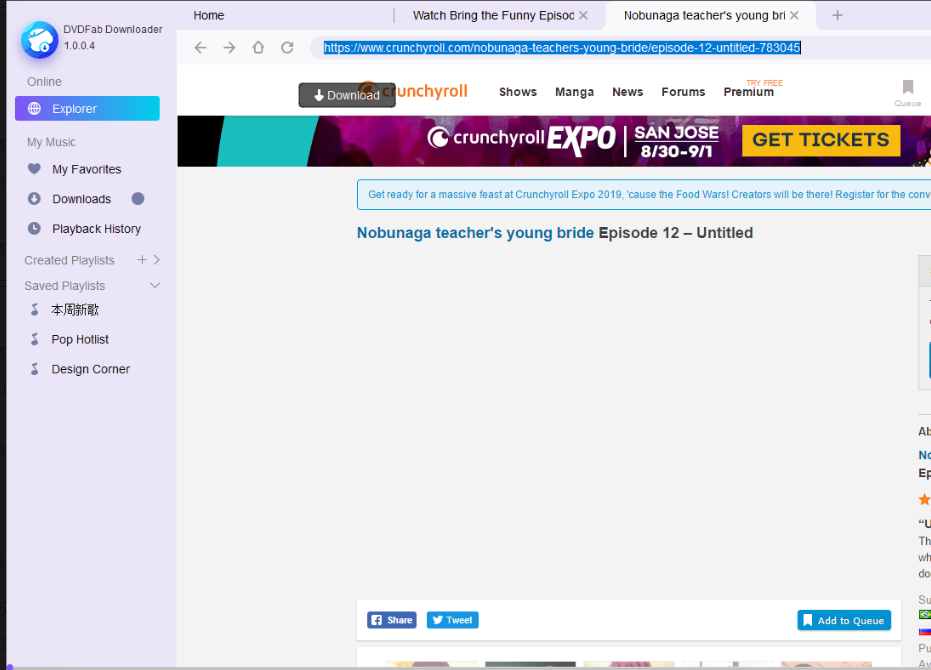Switch to Watch Bring the Funny tab
This screenshot has height=670, width=931.
point(493,15)
